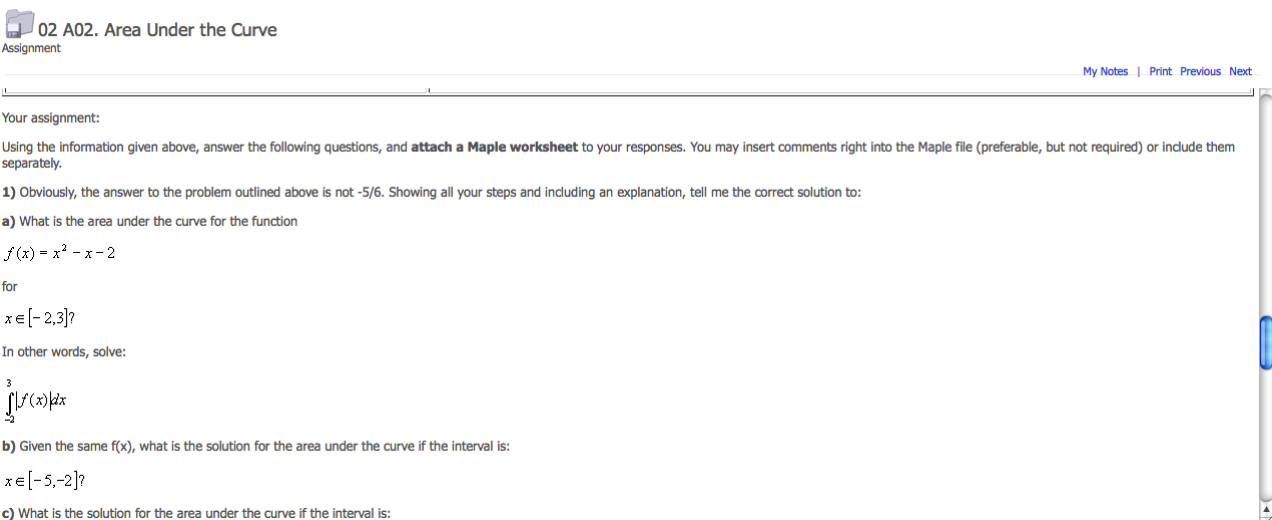Click the 'In other words, solve:' line
This screenshot has height=520, width=1272.
(x=64, y=352)
